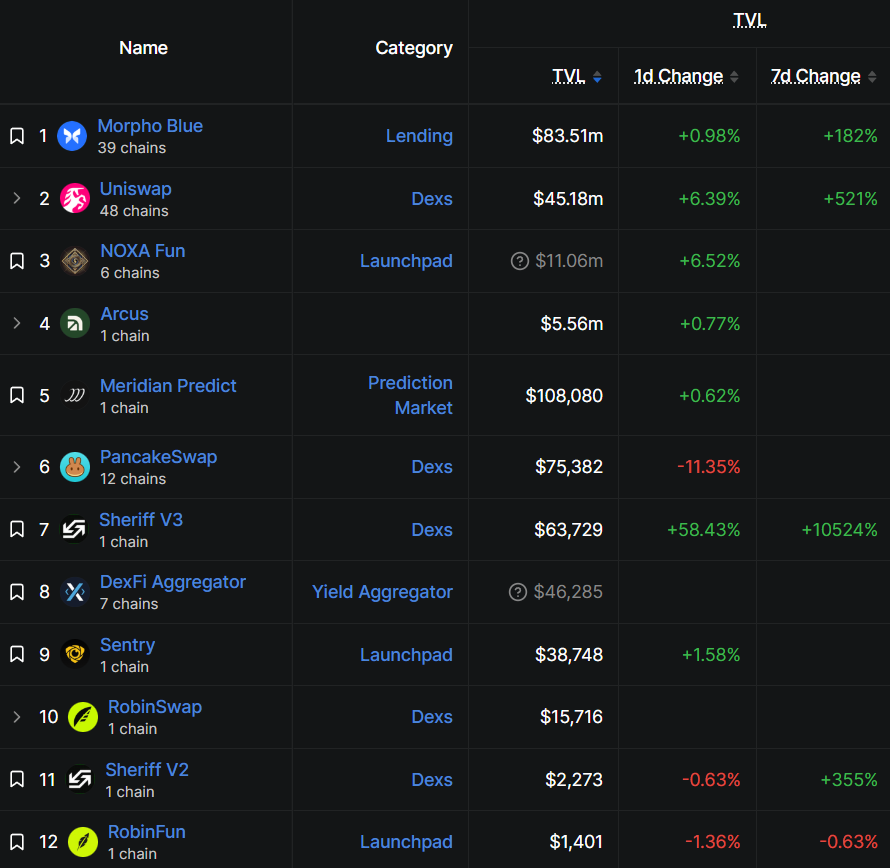Expand the Uniswap row
Image resolution: width=890 pixels, height=868 pixels.
tap(17, 199)
